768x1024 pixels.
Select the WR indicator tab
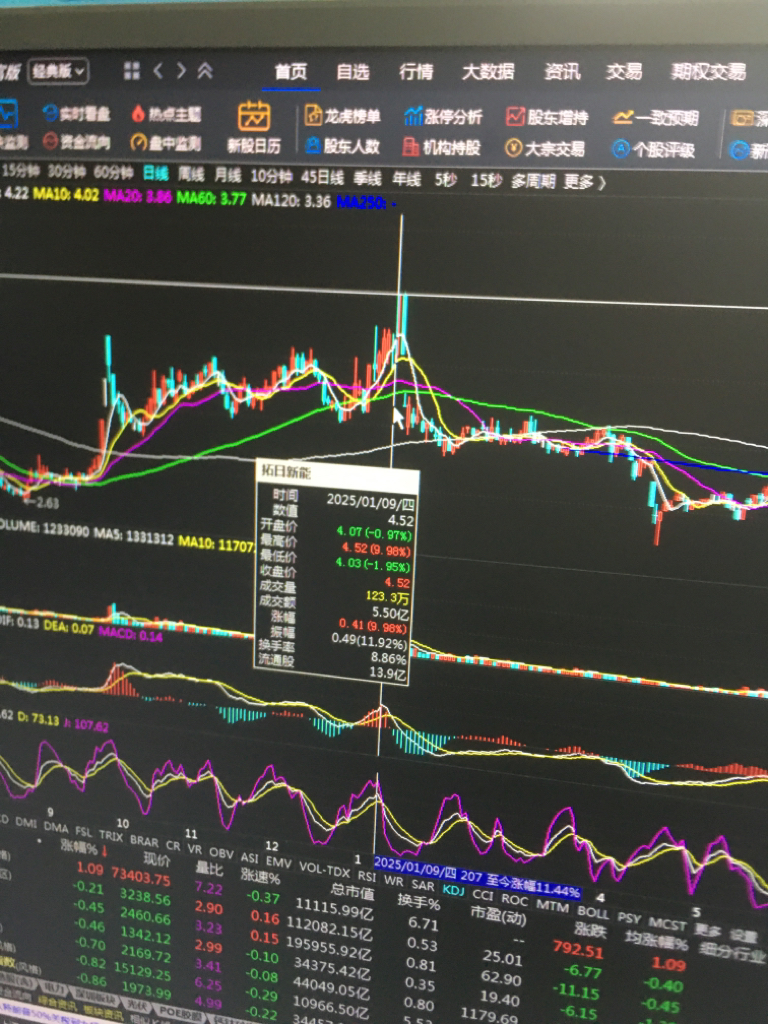pyautogui.click(x=393, y=880)
